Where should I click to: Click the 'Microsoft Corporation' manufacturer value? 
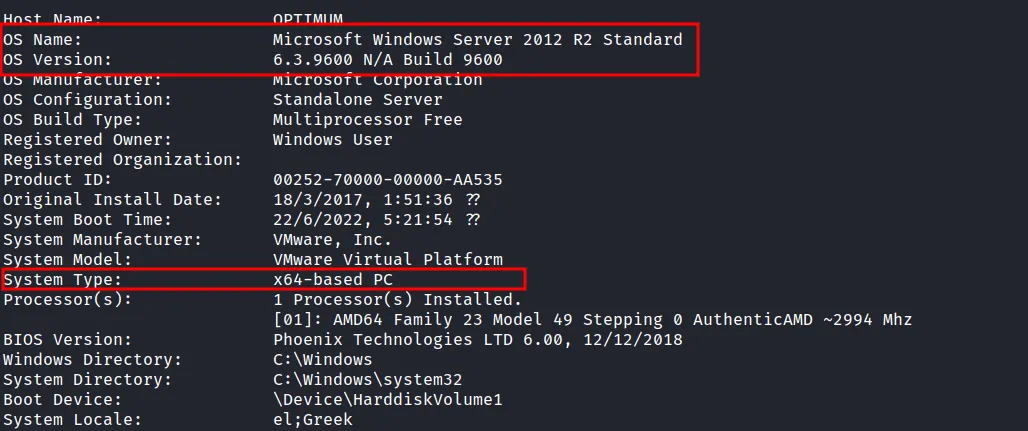click(x=377, y=80)
